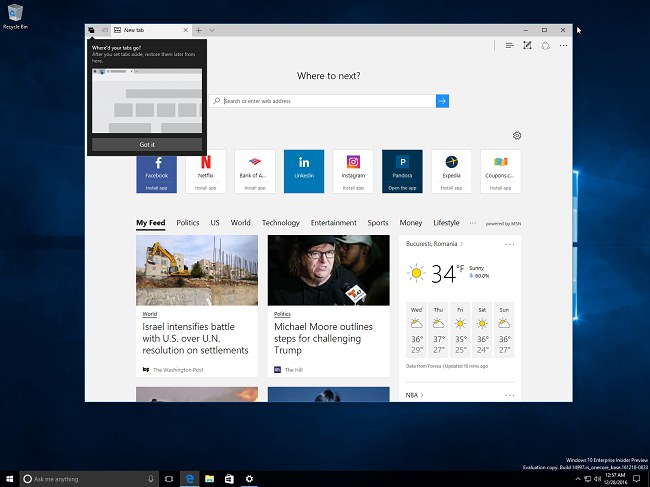The image size is (650, 487).
Task: Open weather card options ellipsis
Action: 510,245
